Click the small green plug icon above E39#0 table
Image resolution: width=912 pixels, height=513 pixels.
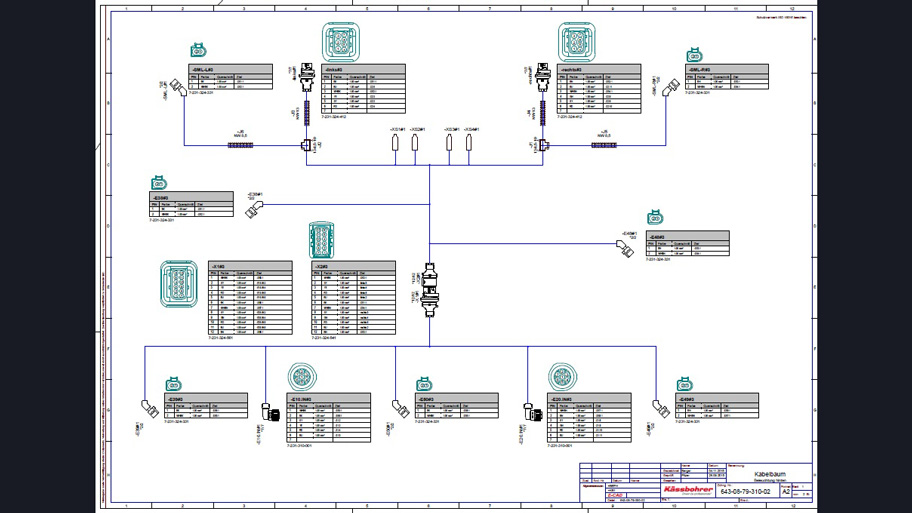[158, 183]
